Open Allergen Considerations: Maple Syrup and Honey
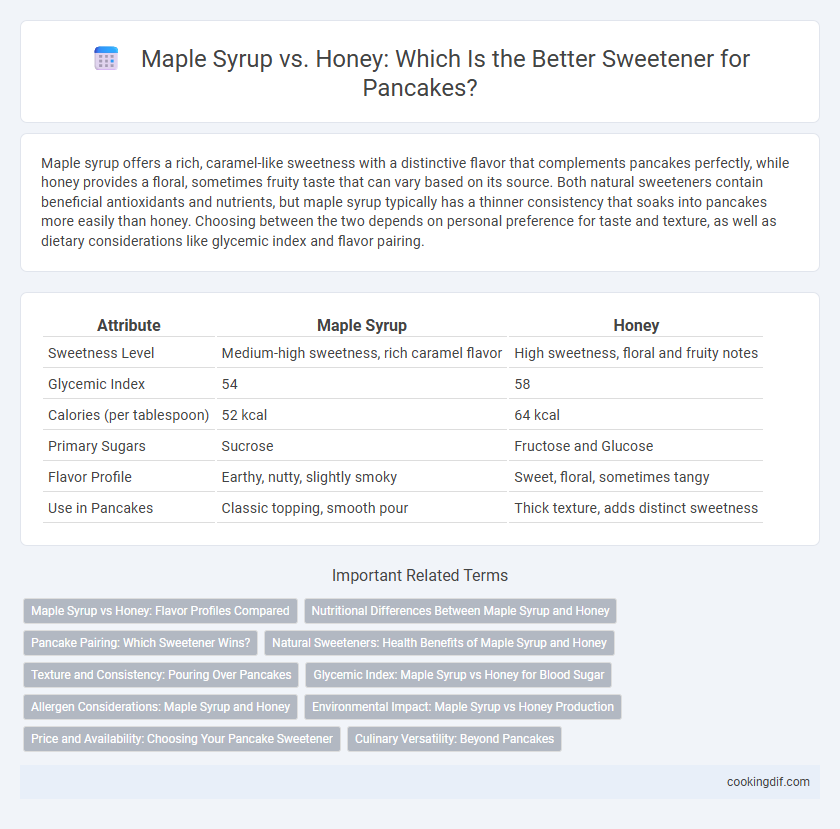 click(x=160, y=707)
